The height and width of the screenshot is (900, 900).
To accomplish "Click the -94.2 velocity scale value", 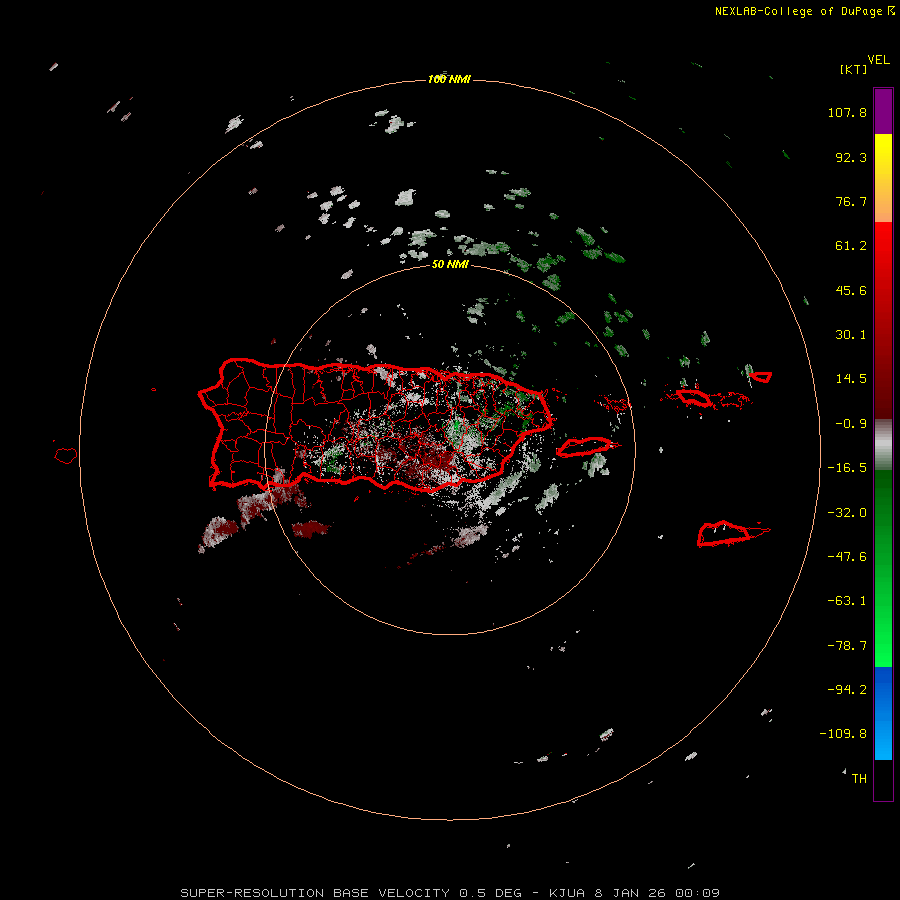I will (847, 690).
